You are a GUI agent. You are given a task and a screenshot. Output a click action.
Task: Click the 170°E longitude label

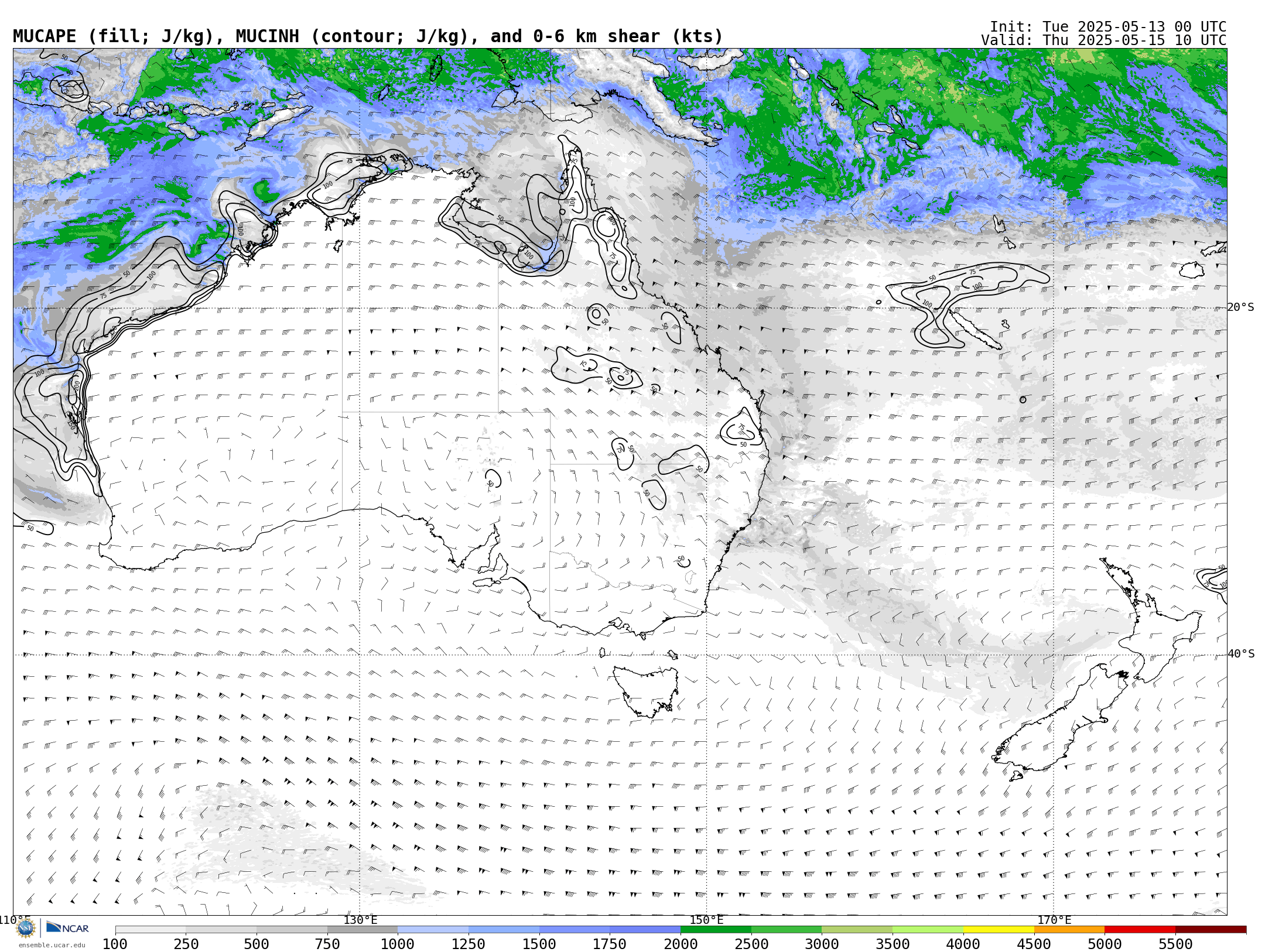point(1054,920)
